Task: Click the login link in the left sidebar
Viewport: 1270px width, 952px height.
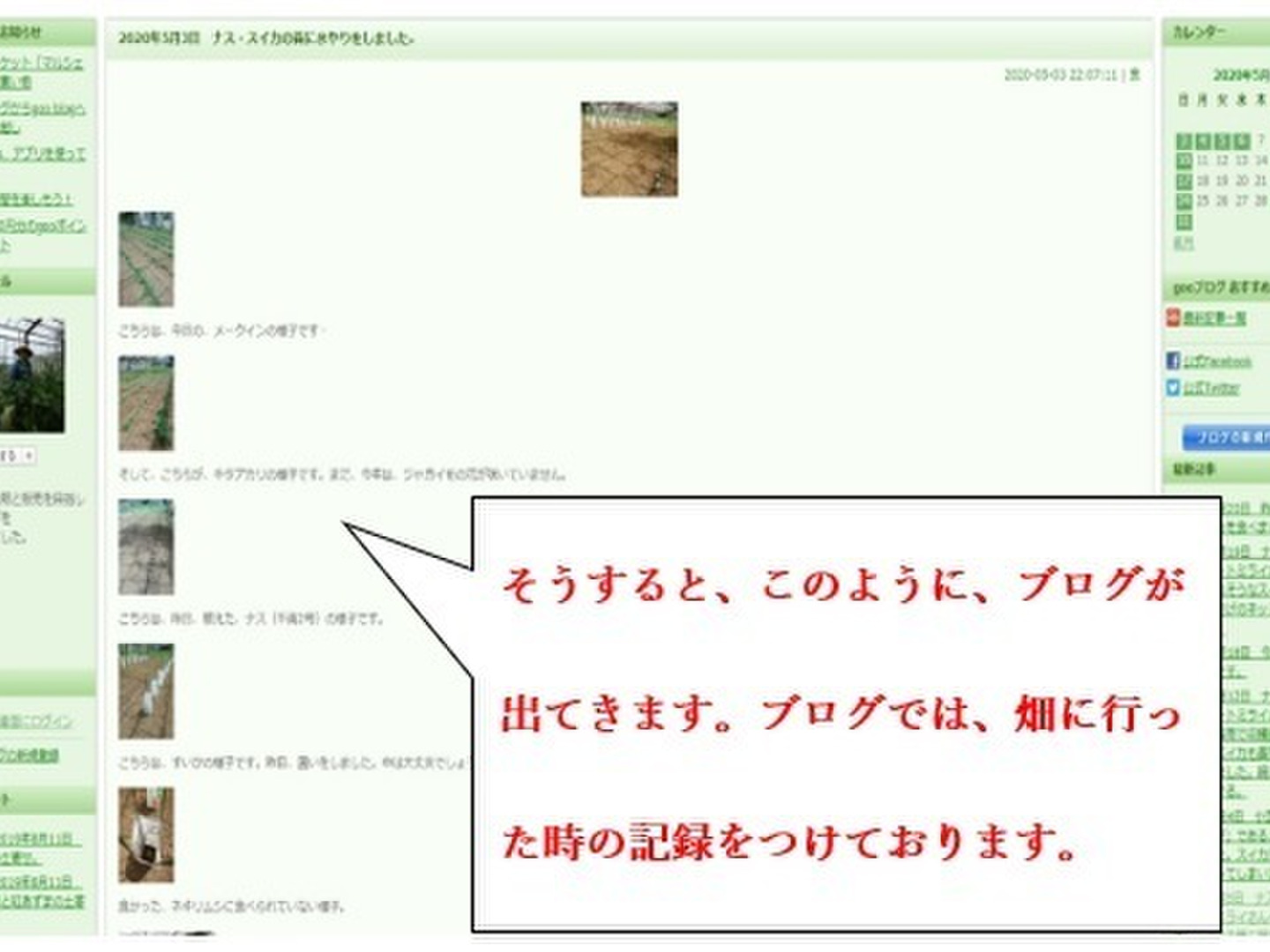Action: pos(37,721)
